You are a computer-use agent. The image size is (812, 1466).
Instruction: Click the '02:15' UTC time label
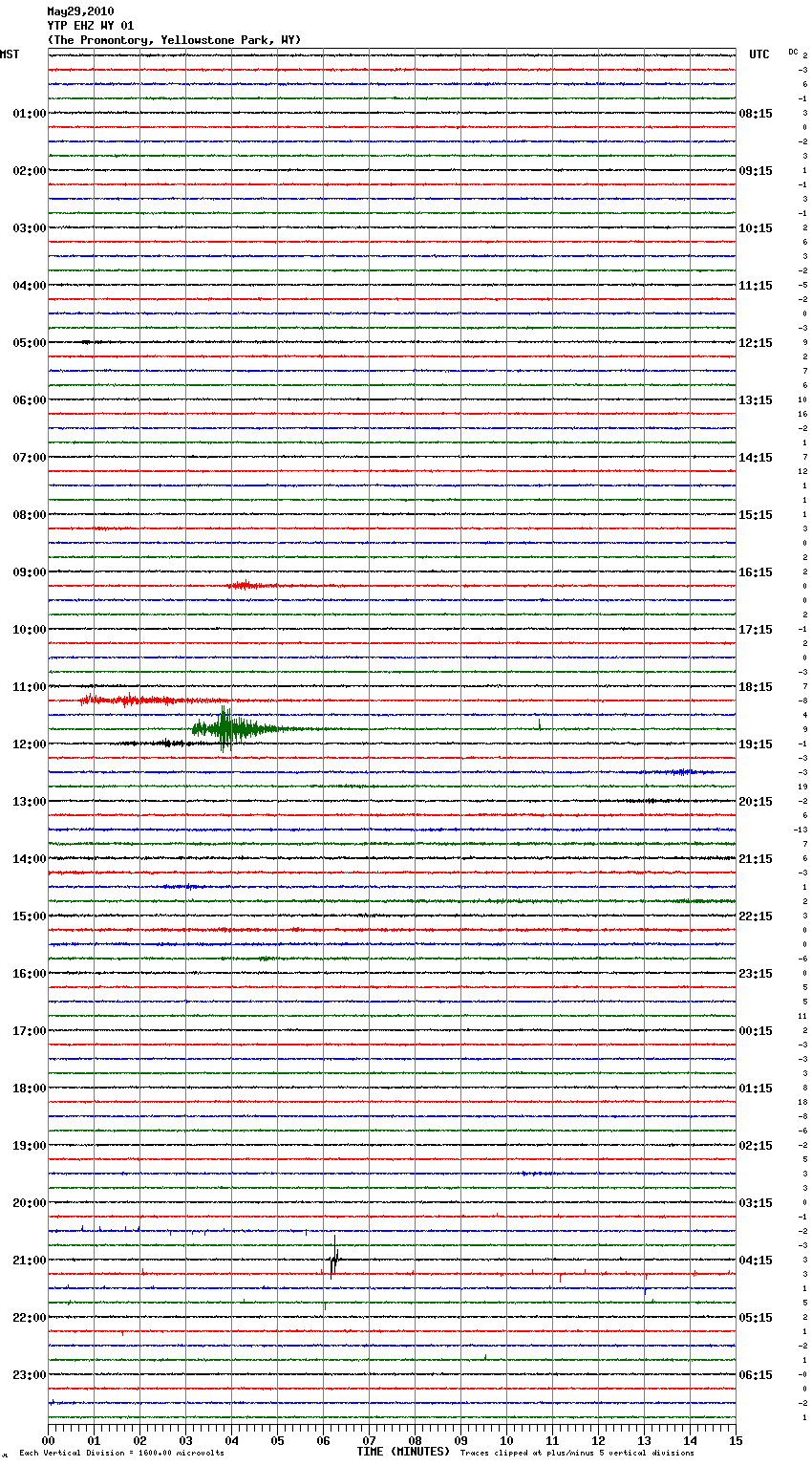(756, 1146)
